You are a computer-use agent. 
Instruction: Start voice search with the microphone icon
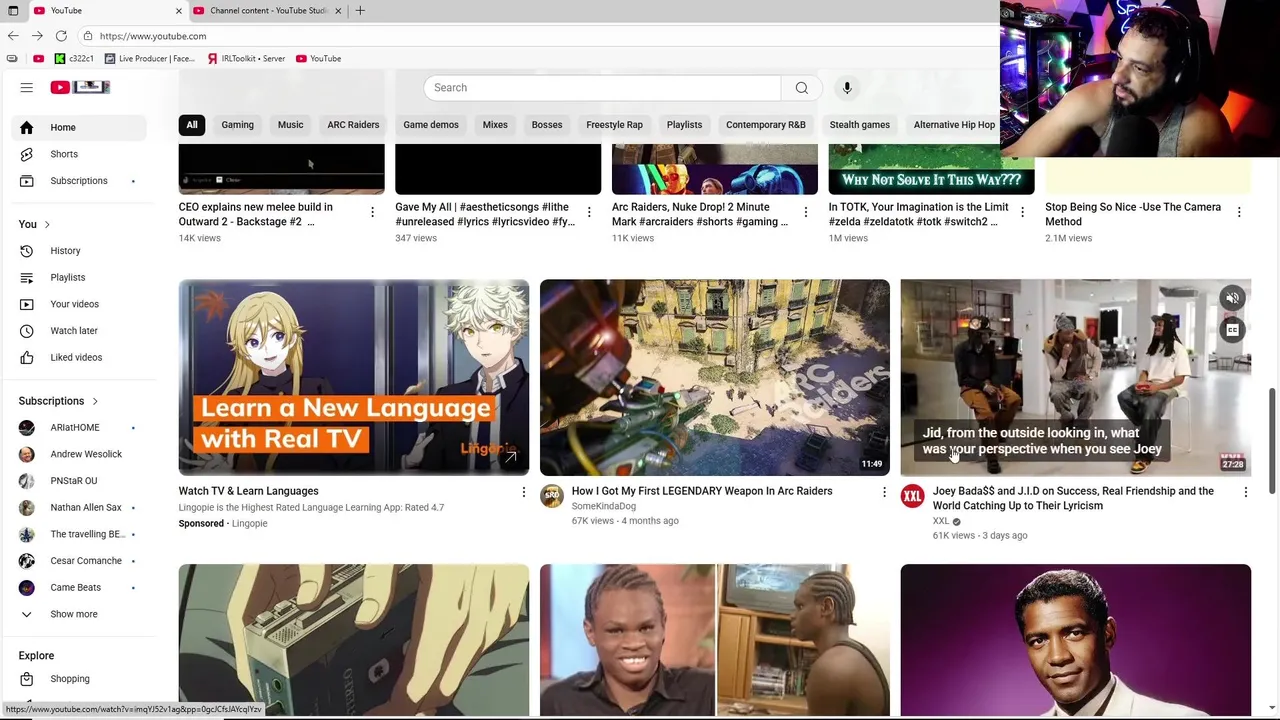[x=847, y=88]
